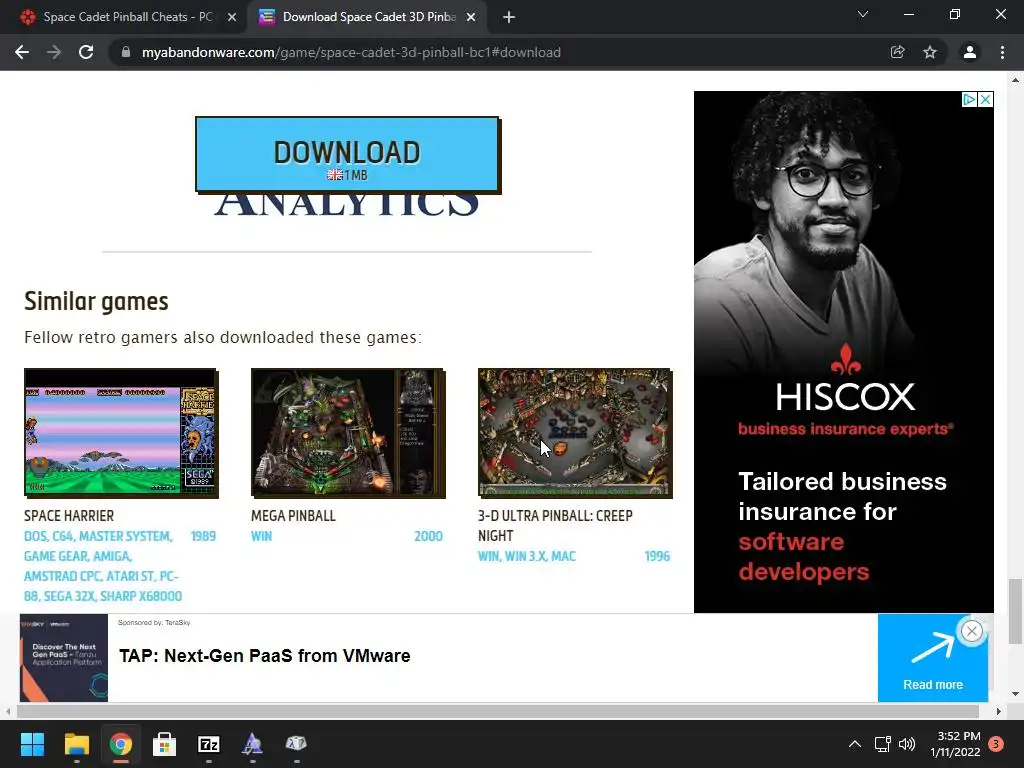Click the 2000 year for Mega Pinball
This screenshot has height=768, width=1024.
pyautogui.click(x=428, y=536)
